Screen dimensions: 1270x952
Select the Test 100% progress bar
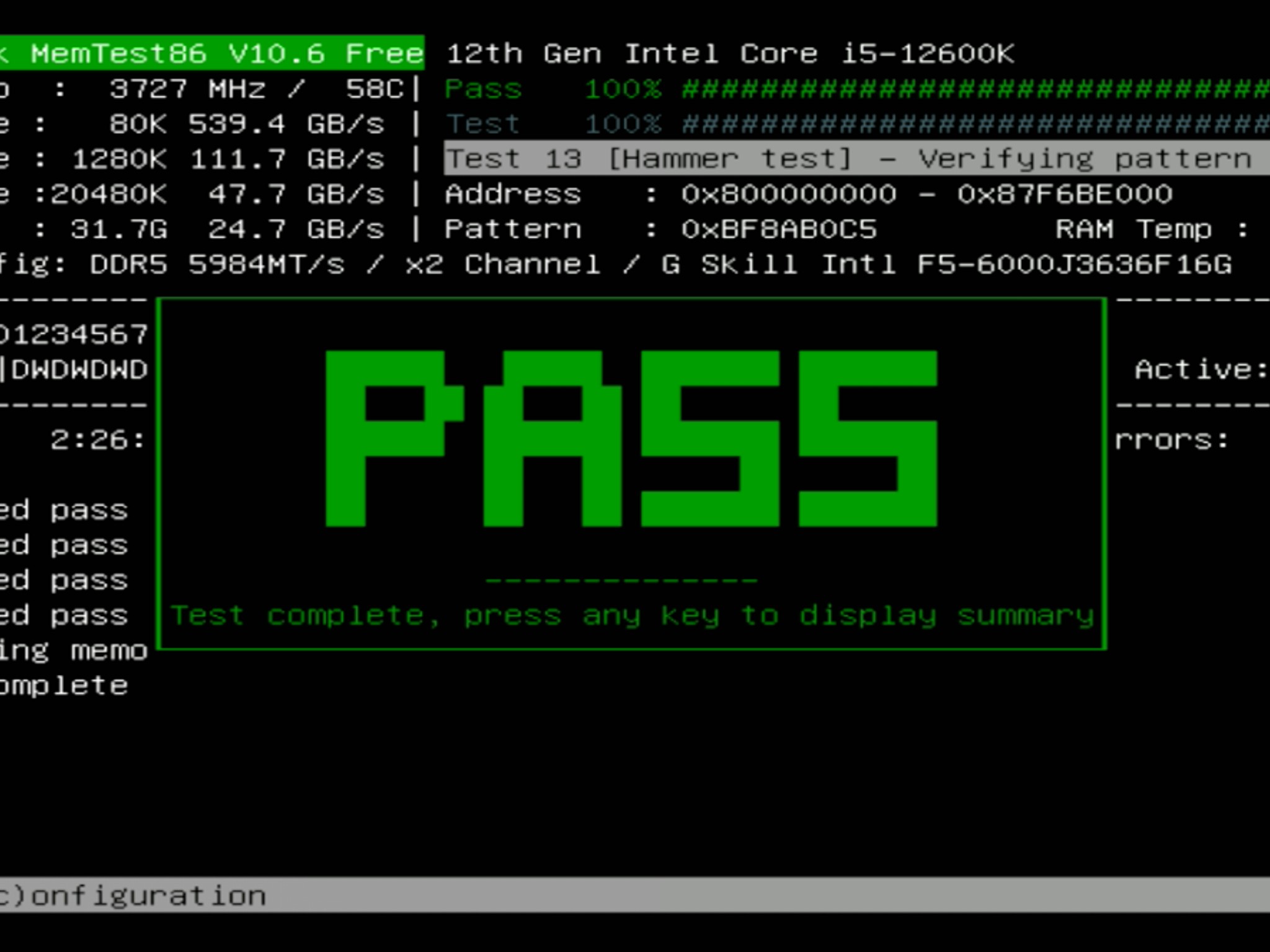click(857, 124)
